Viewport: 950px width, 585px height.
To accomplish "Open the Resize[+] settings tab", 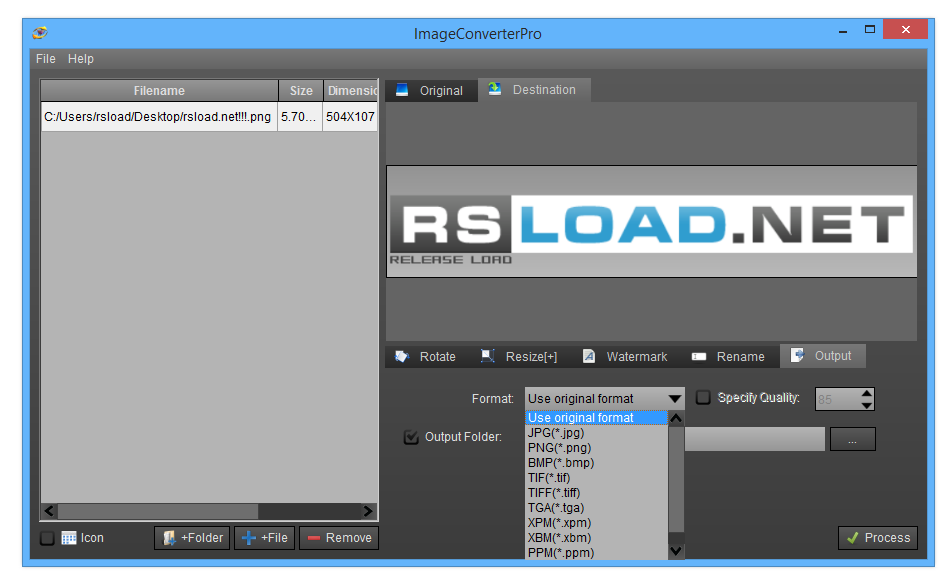I will click(x=519, y=357).
